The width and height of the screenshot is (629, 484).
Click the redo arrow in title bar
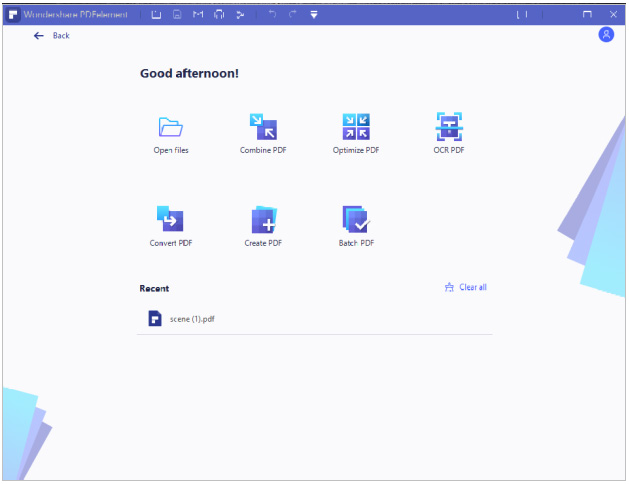click(293, 14)
